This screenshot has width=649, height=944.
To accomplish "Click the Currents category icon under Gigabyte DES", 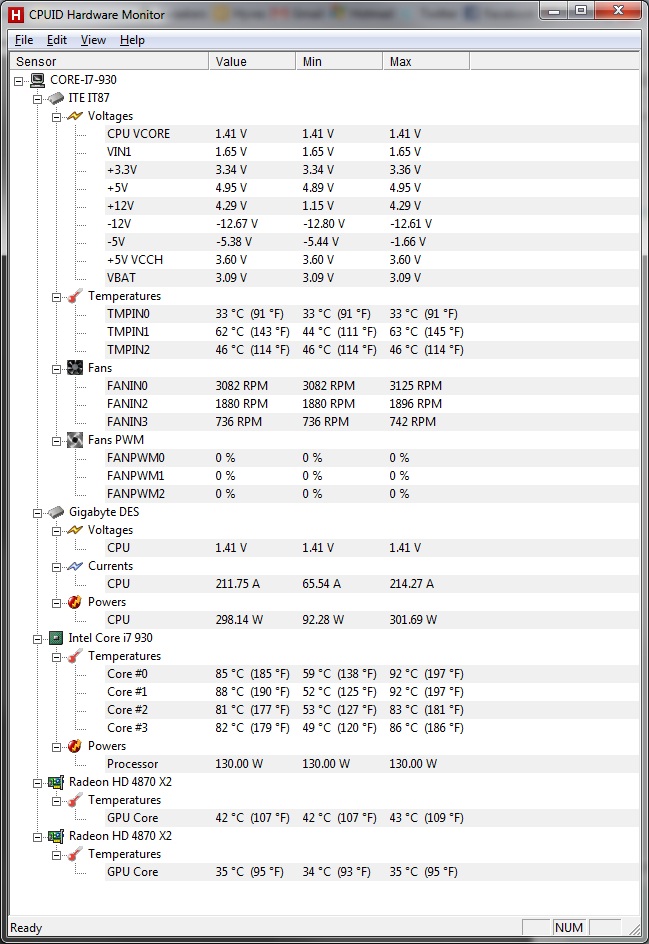I will [75, 566].
